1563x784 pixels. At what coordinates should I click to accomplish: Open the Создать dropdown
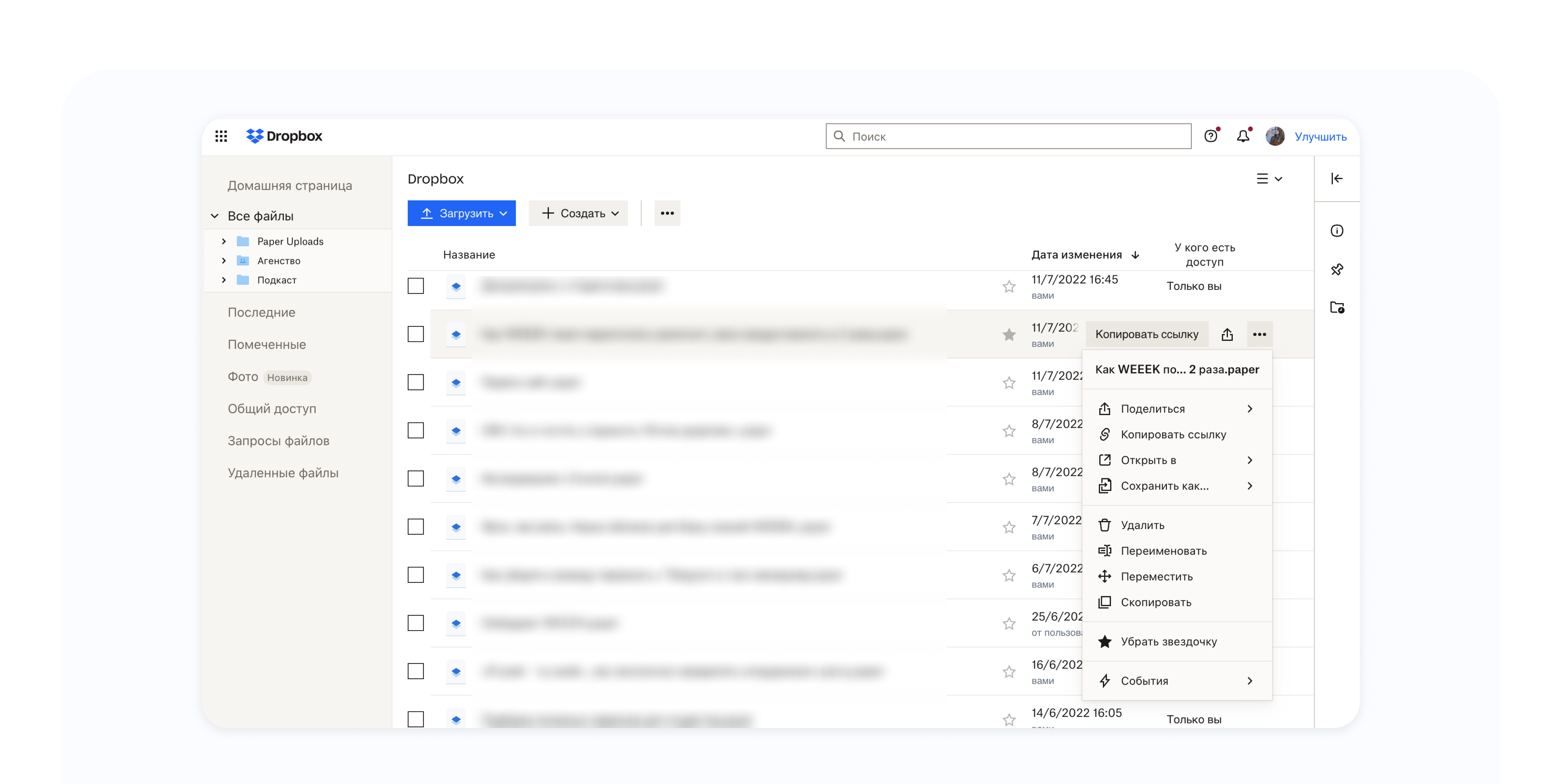pos(578,214)
